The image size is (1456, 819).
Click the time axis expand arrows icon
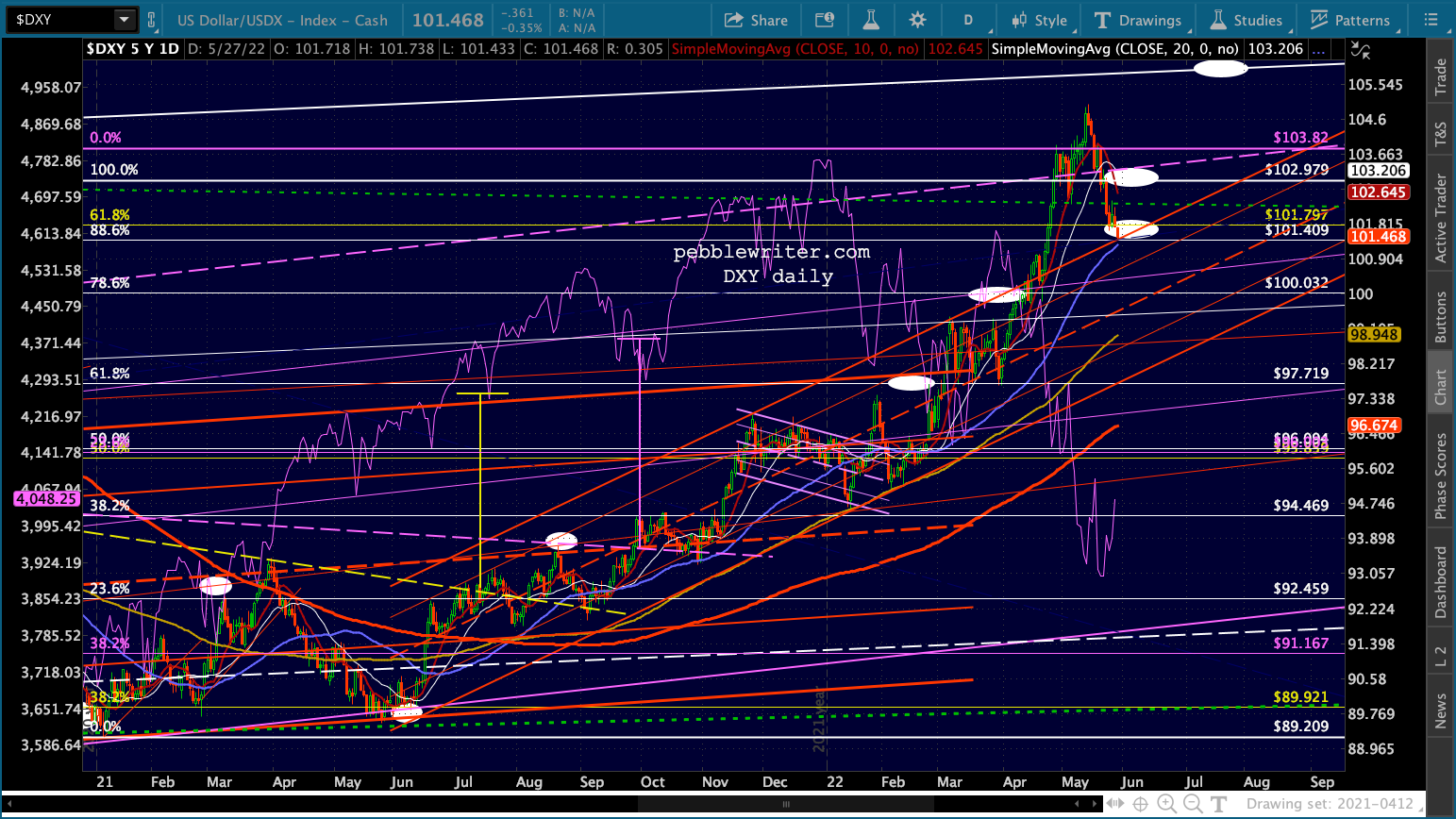point(1114,804)
